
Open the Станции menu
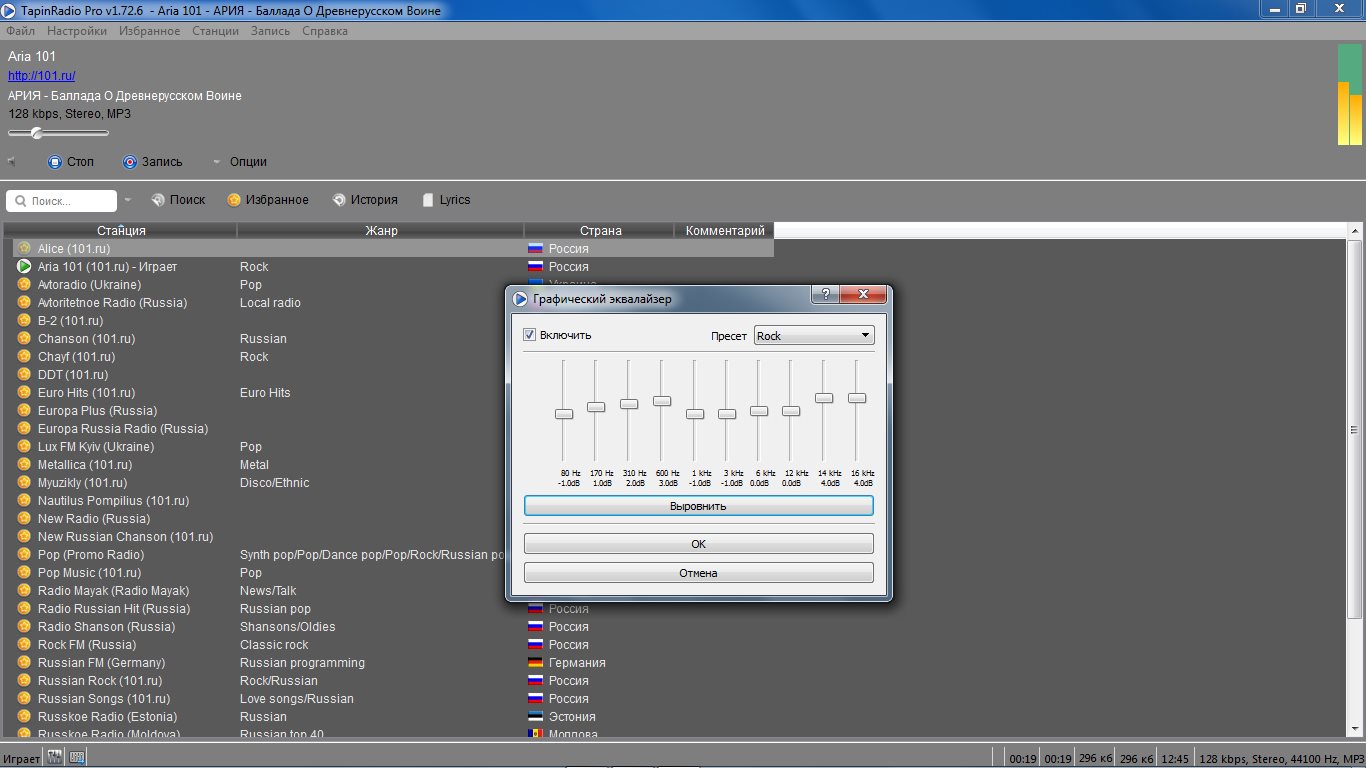click(215, 31)
